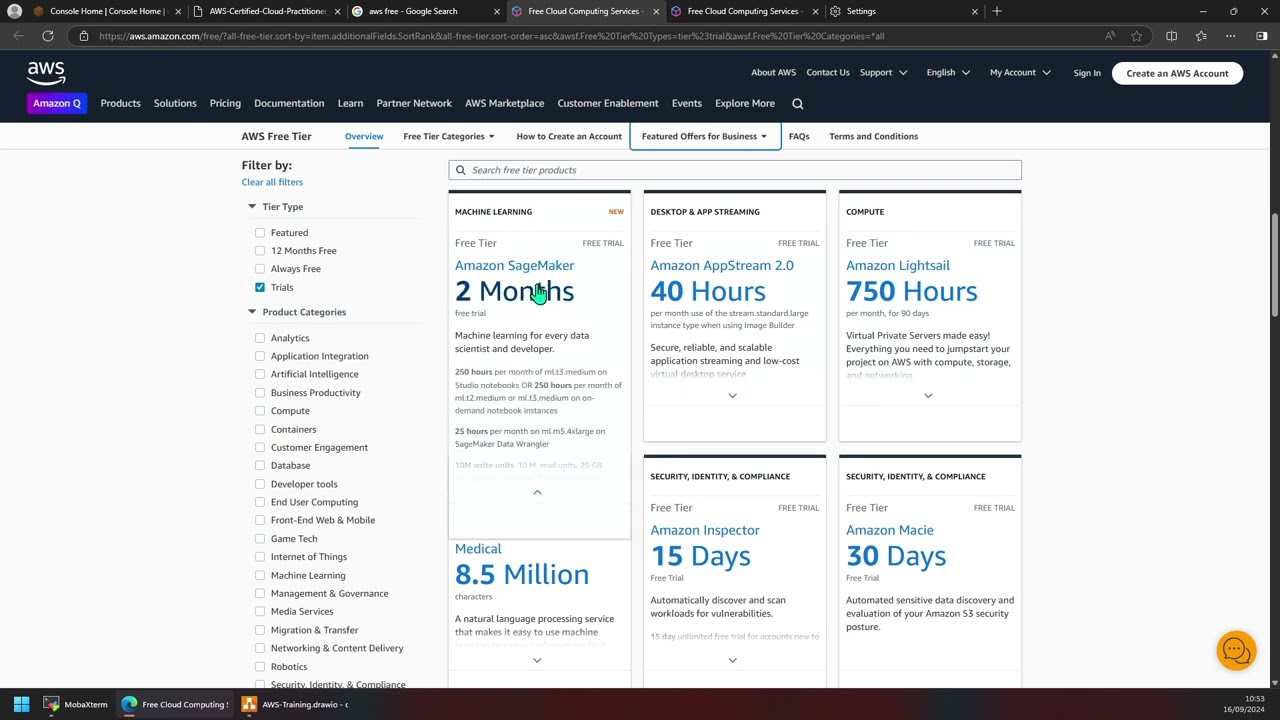
Task: Enable the 12 Months Free filter
Action: tap(260, 251)
